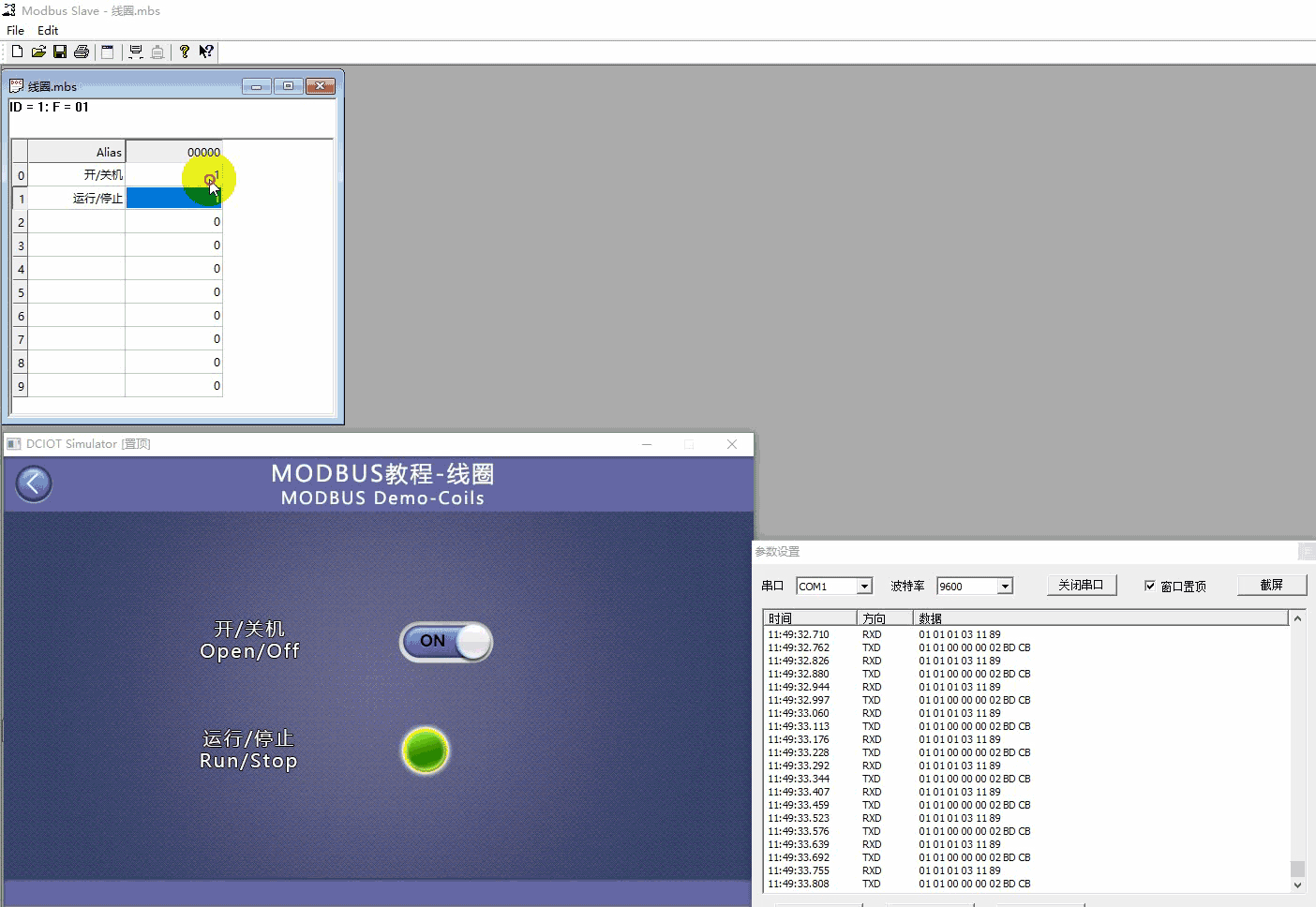Save with the floppy disk icon
The height and width of the screenshot is (907, 1316).
tap(60, 52)
